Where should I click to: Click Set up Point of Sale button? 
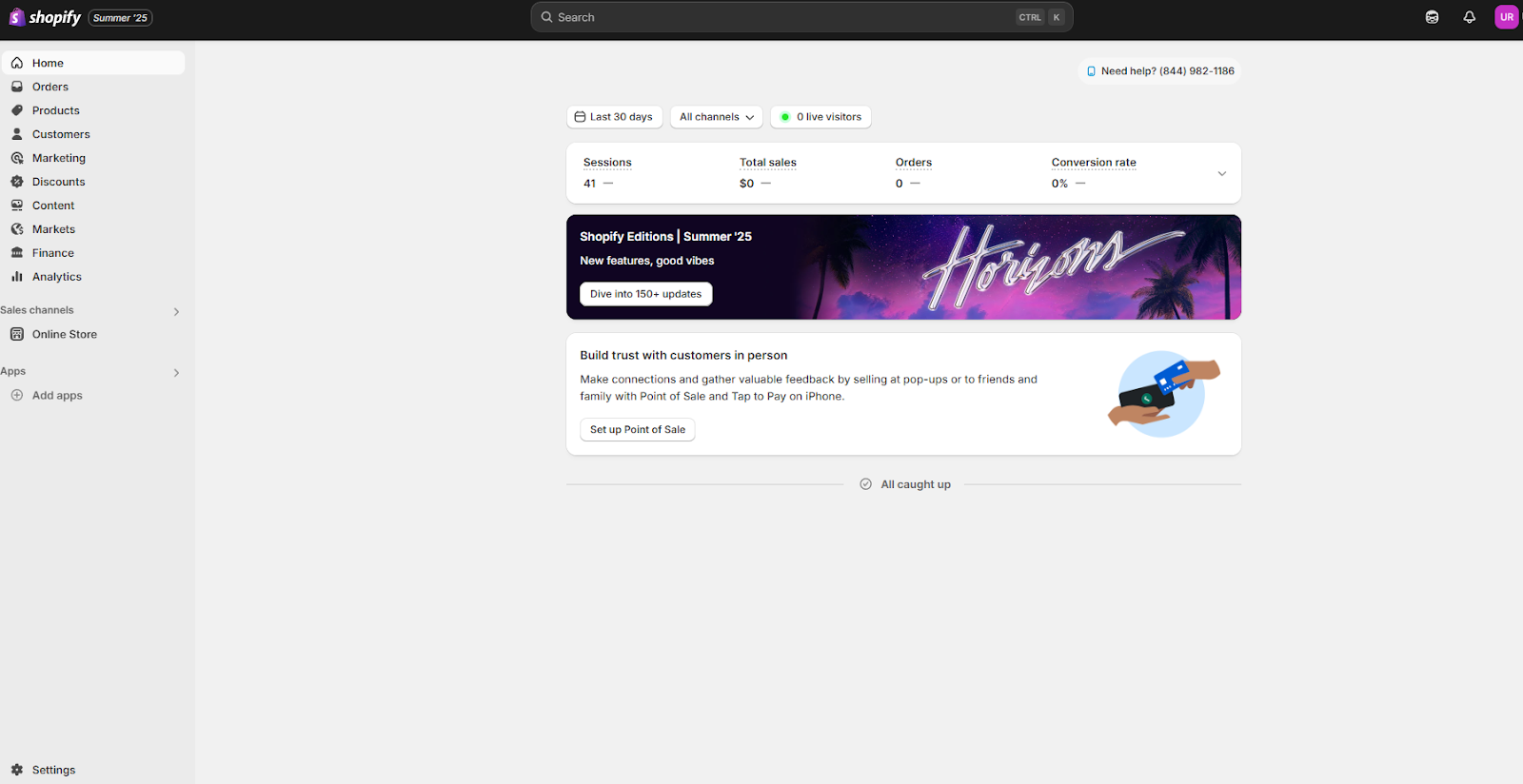tap(638, 430)
